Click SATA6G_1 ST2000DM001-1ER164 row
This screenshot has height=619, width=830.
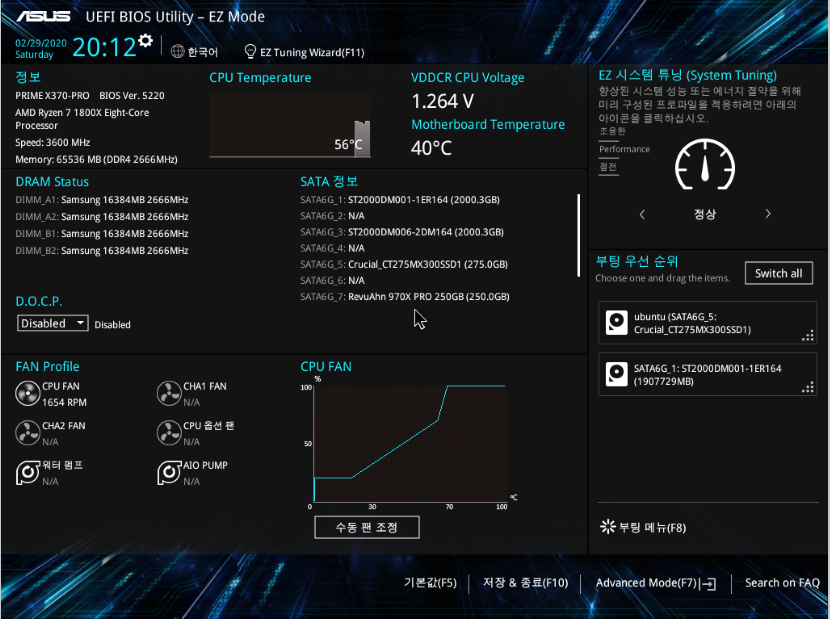400,200
